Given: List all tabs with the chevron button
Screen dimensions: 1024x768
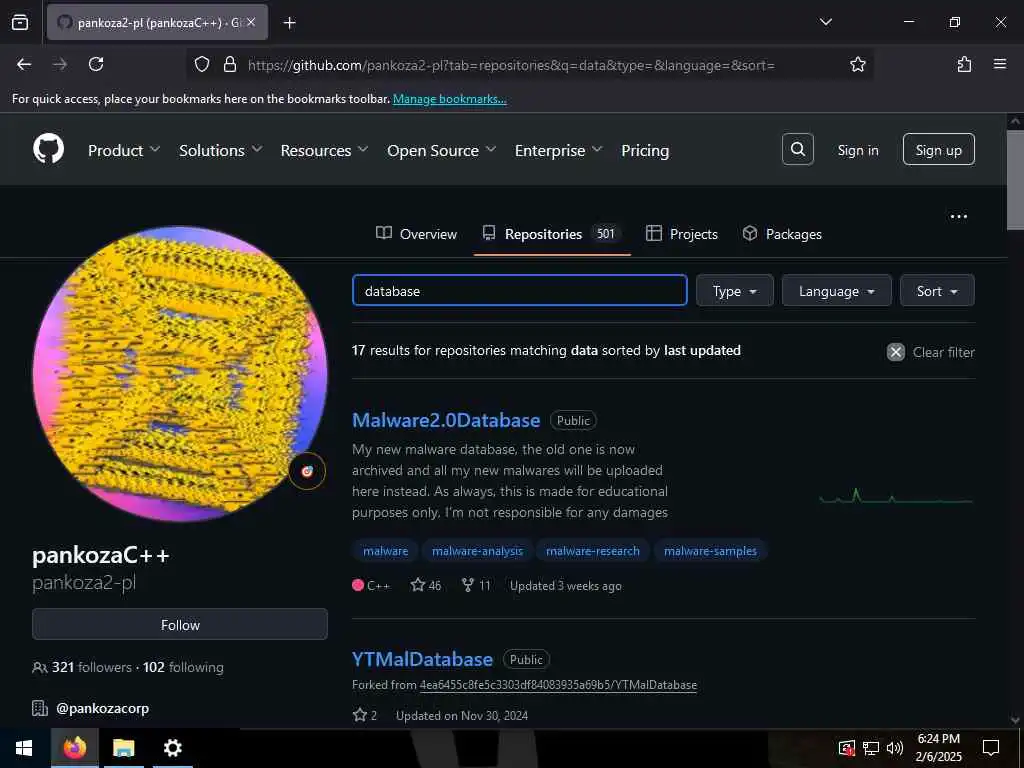Looking at the screenshot, I should [x=825, y=22].
